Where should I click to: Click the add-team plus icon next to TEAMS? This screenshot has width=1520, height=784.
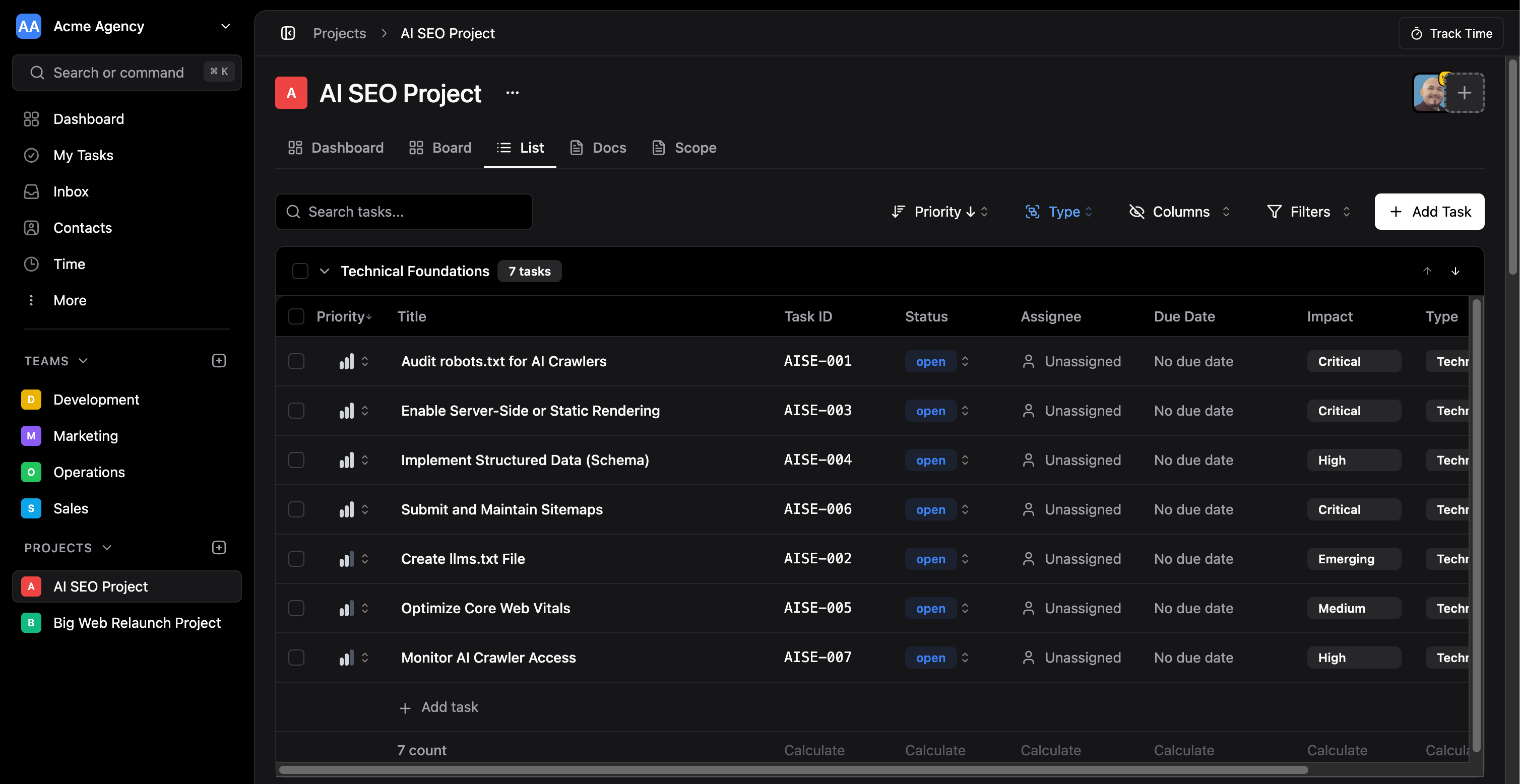click(218, 360)
